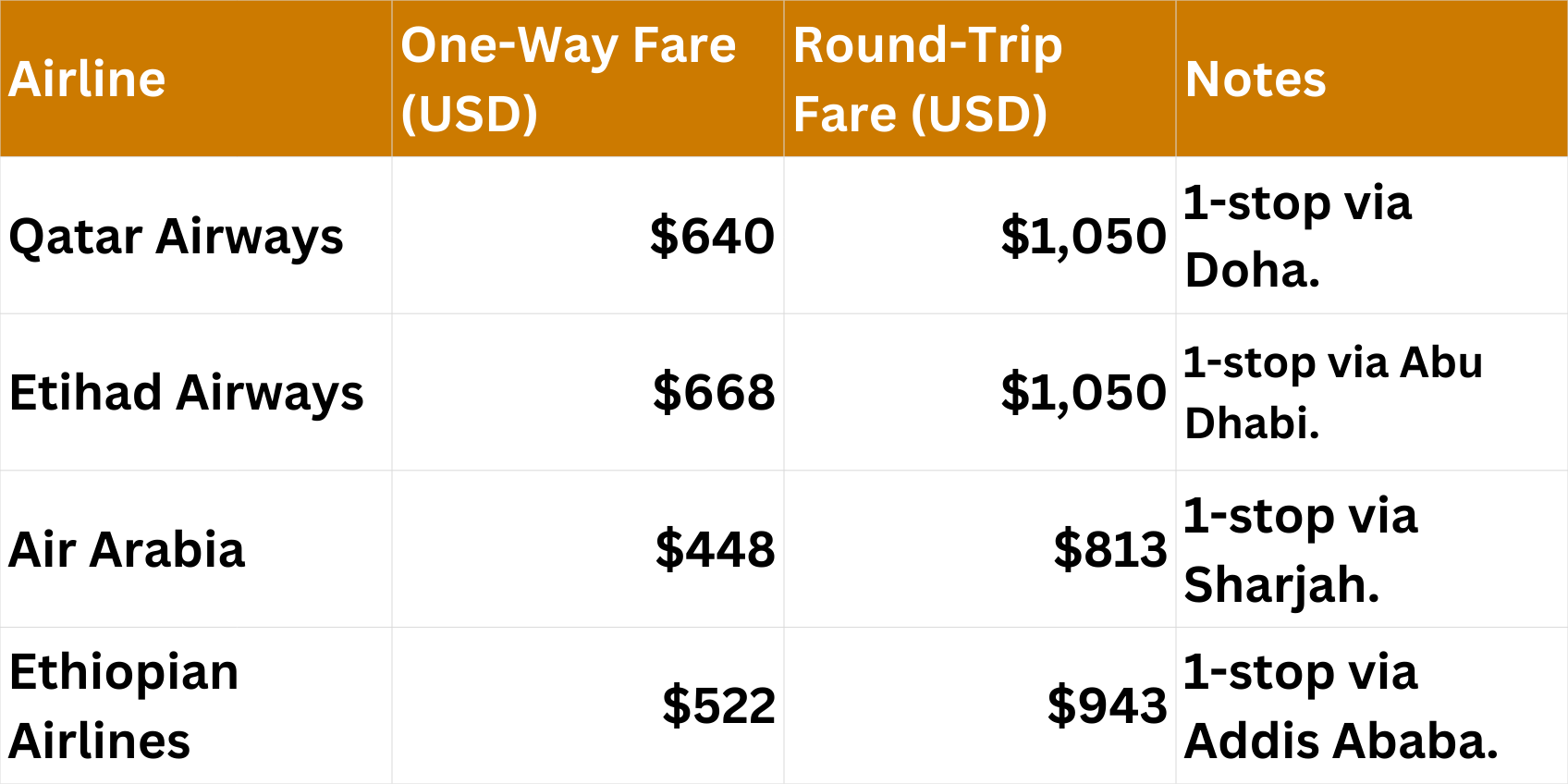The height and width of the screenshot is (784, 1568).
Task: Select the $668 one-way fare cell
Action: [x=714, y=393]
